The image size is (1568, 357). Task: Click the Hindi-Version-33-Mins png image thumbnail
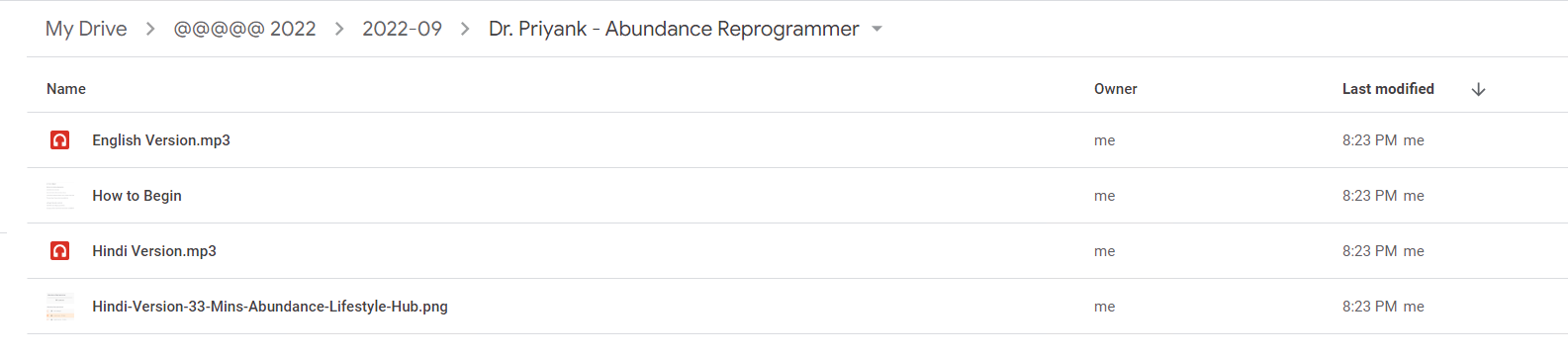click(60, 307)
